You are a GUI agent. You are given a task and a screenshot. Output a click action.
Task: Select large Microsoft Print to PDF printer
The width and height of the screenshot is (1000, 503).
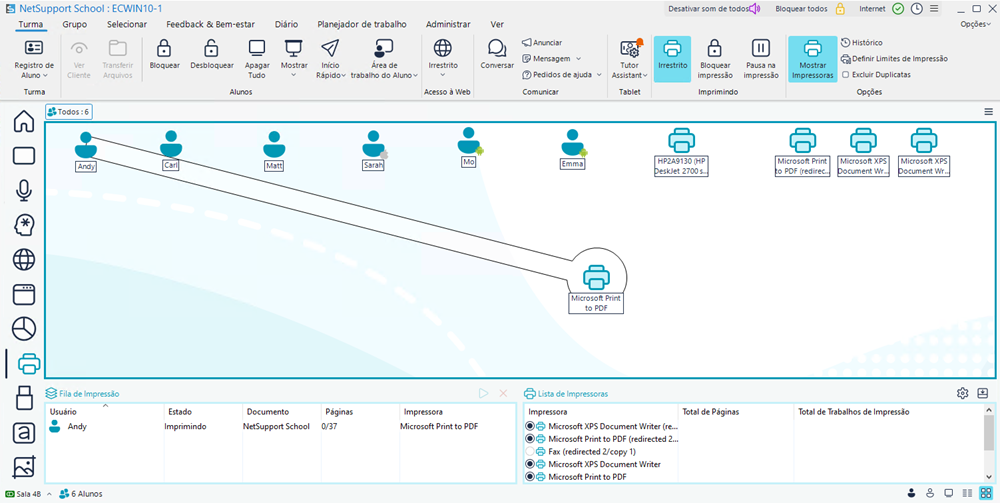[x=596, y=276]
